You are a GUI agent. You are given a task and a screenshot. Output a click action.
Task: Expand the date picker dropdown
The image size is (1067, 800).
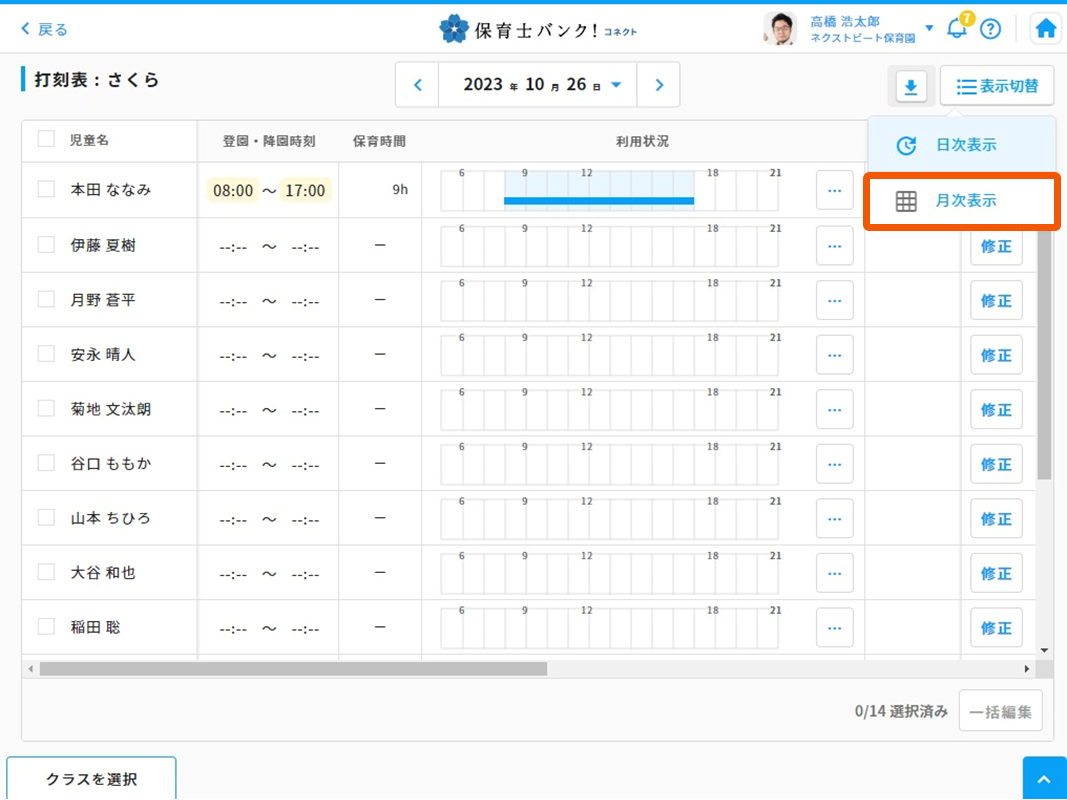tap(616, 85)
